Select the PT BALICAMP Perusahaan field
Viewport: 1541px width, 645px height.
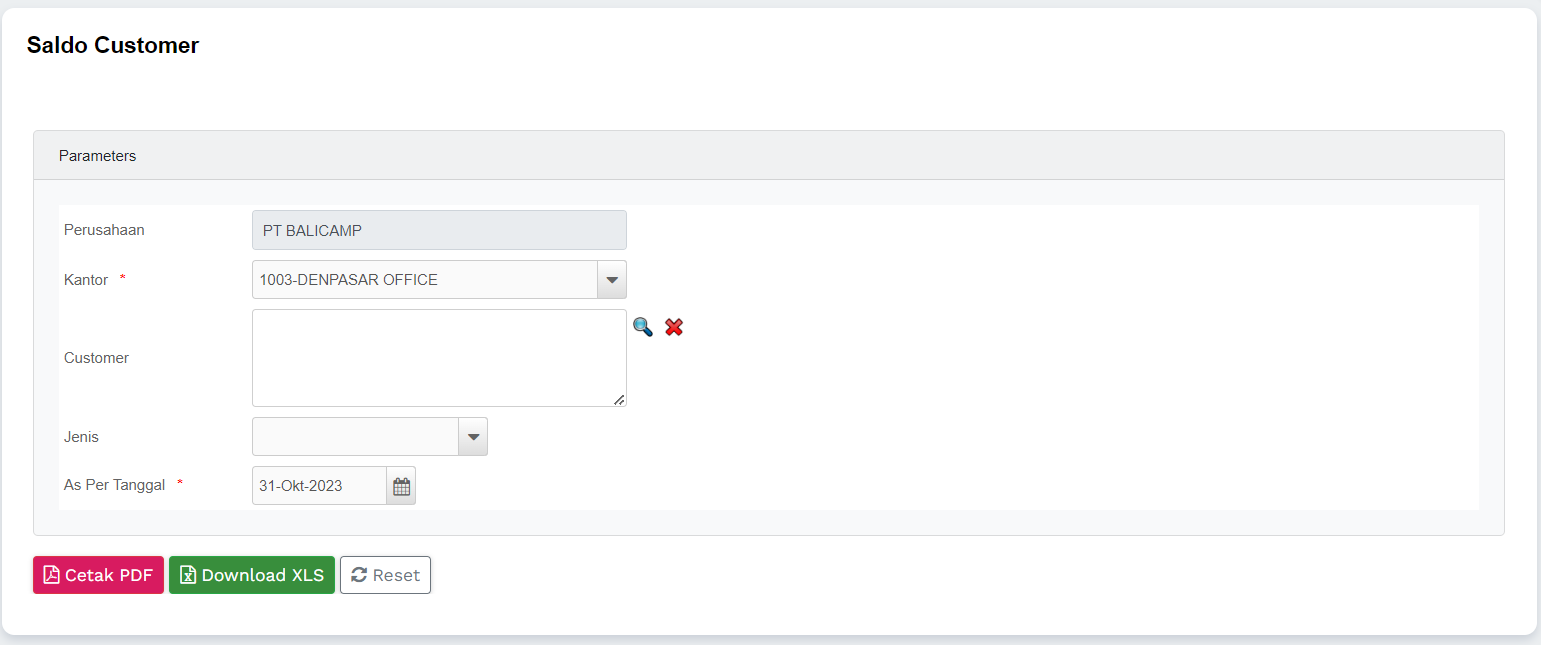click(439, 230)
